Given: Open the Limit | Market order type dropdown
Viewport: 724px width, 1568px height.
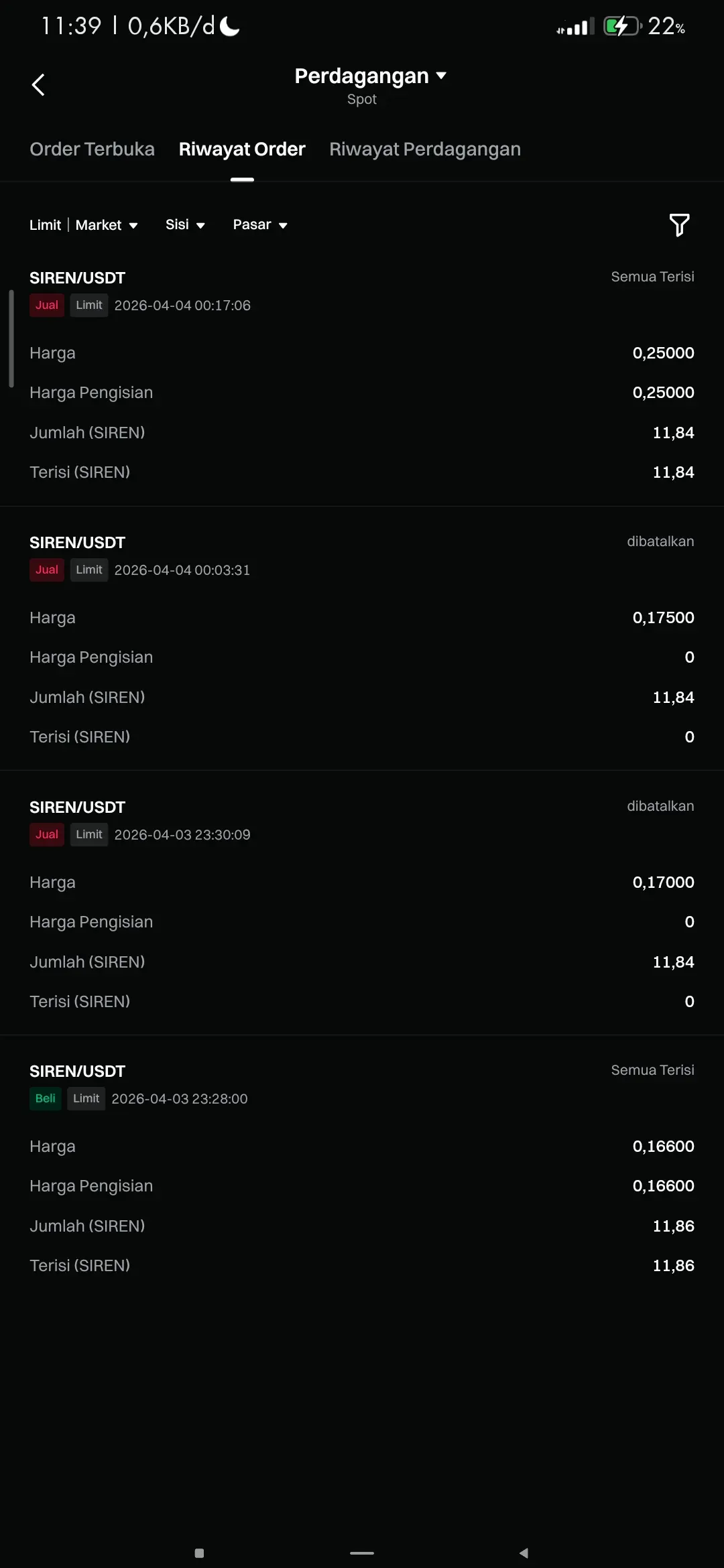Looking at the screenshot, I should (84, 225).
